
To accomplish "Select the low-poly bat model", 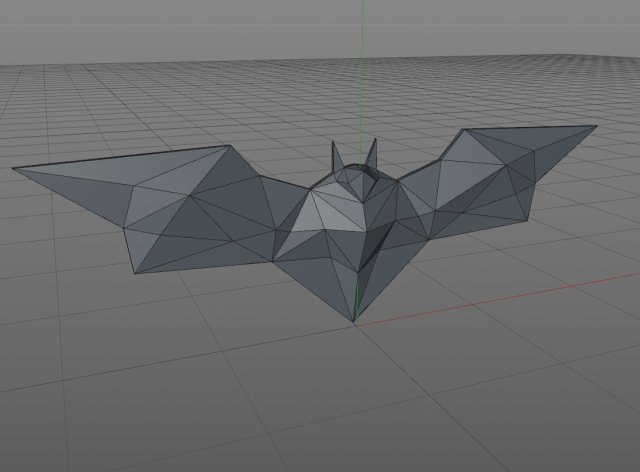I will pyautogui.click(x=304, y=224).
